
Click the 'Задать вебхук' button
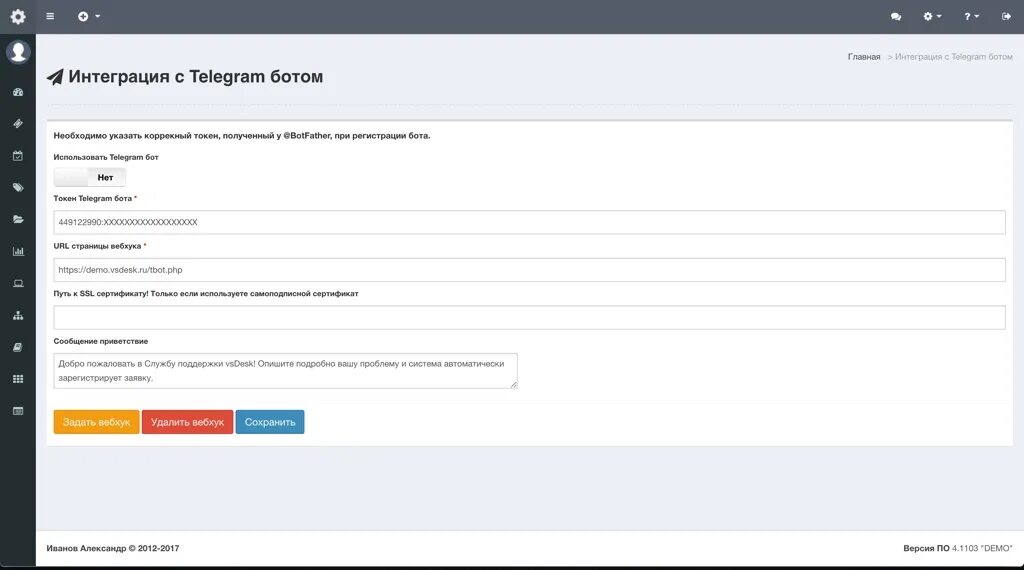coord(97,422)
